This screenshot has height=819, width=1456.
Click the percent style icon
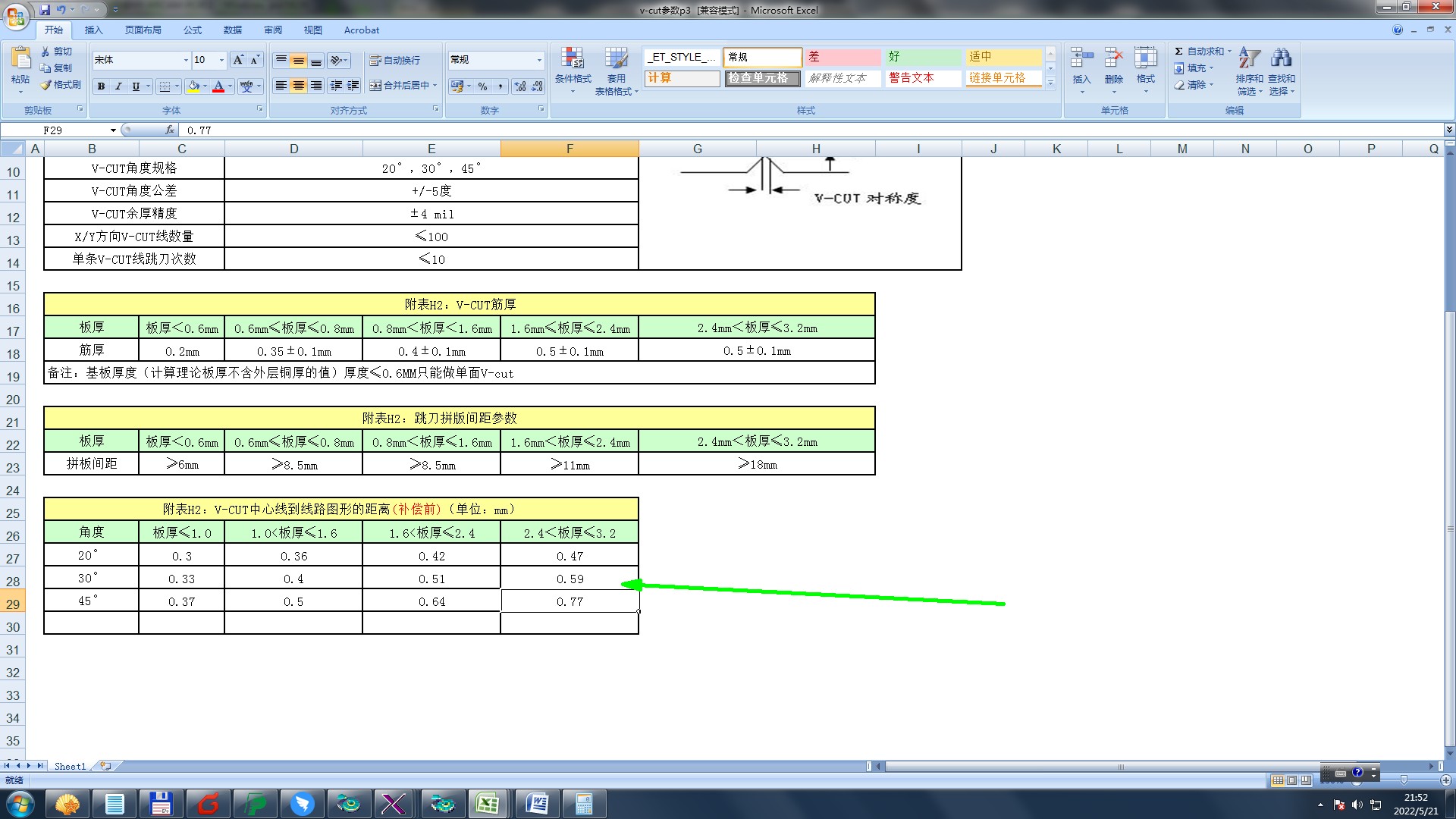click(x=482, y=86)
